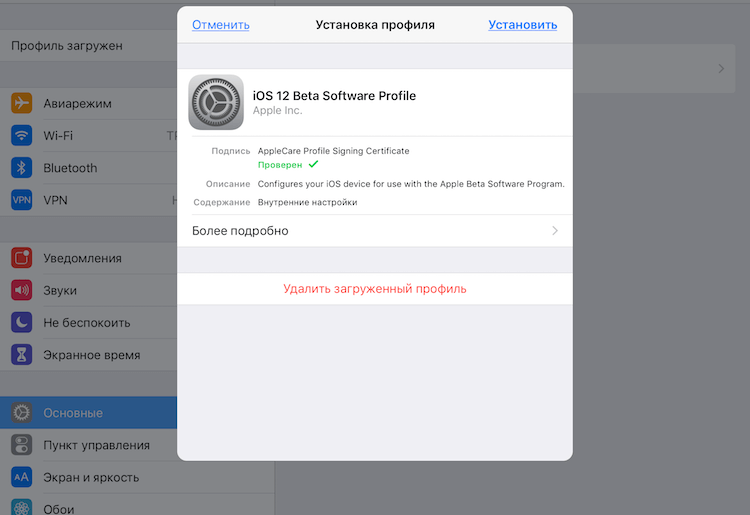
Task: Click the iOS 12 Beta Software Profile title
Action: click(x=334, y=96)
